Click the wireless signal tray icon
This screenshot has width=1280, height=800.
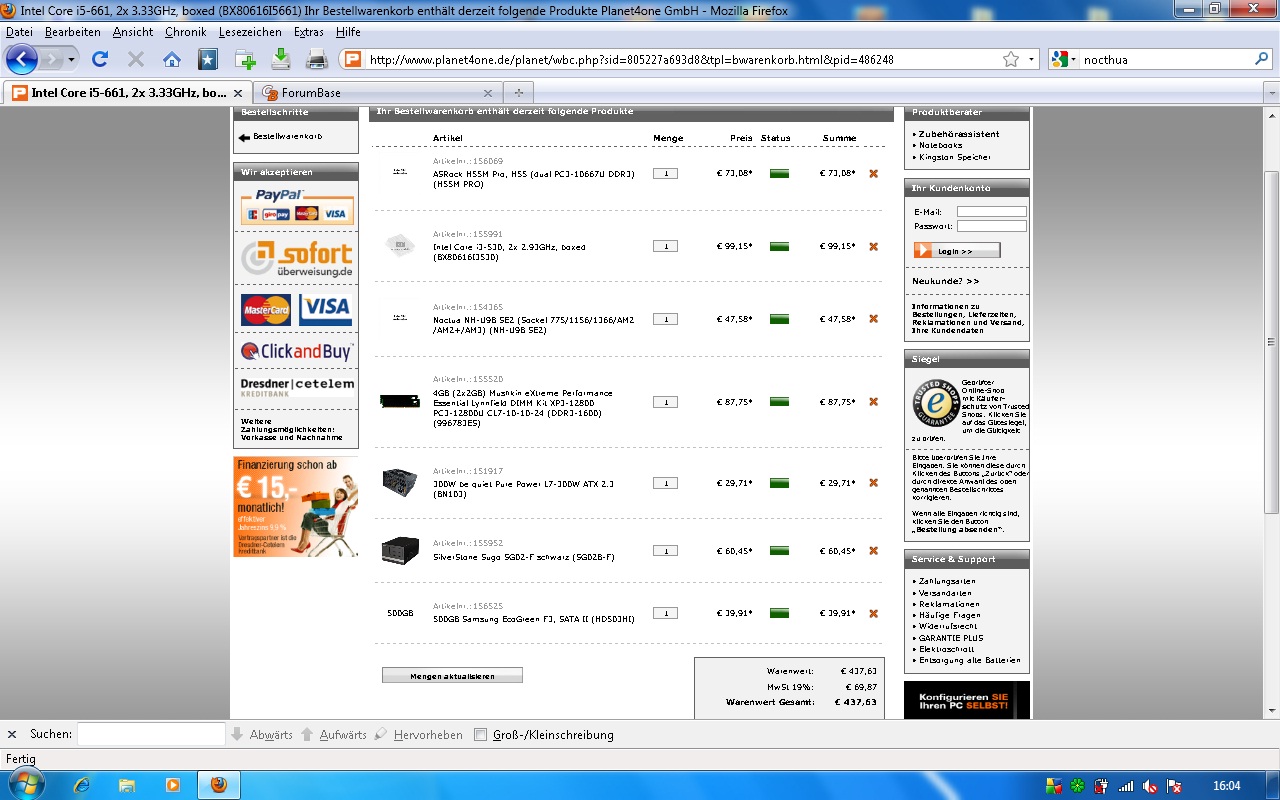[1126, 786]
